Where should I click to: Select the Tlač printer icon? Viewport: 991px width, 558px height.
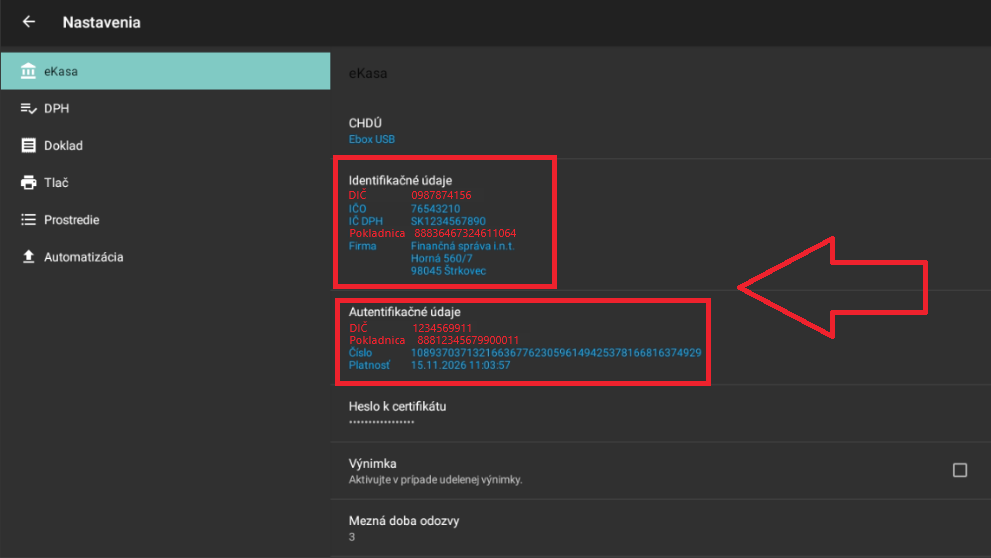coord(28,183)
